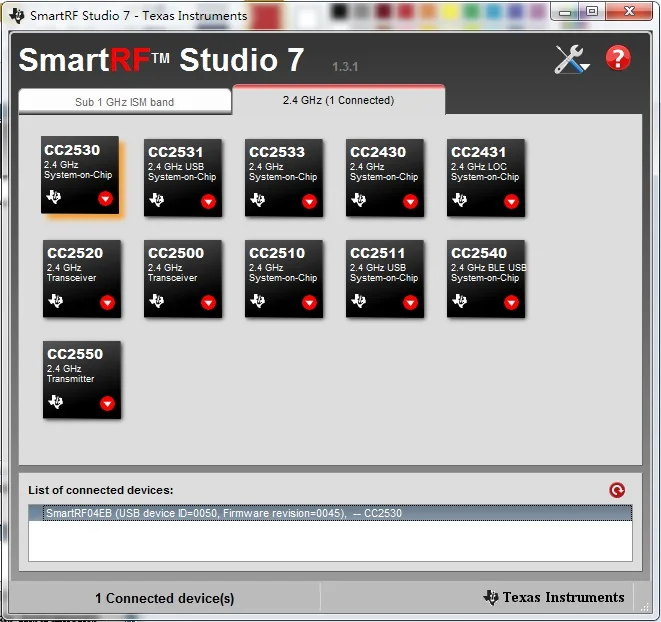
Task: Open the red dropdown arrow on CC2431
Action: pos(511,202)
